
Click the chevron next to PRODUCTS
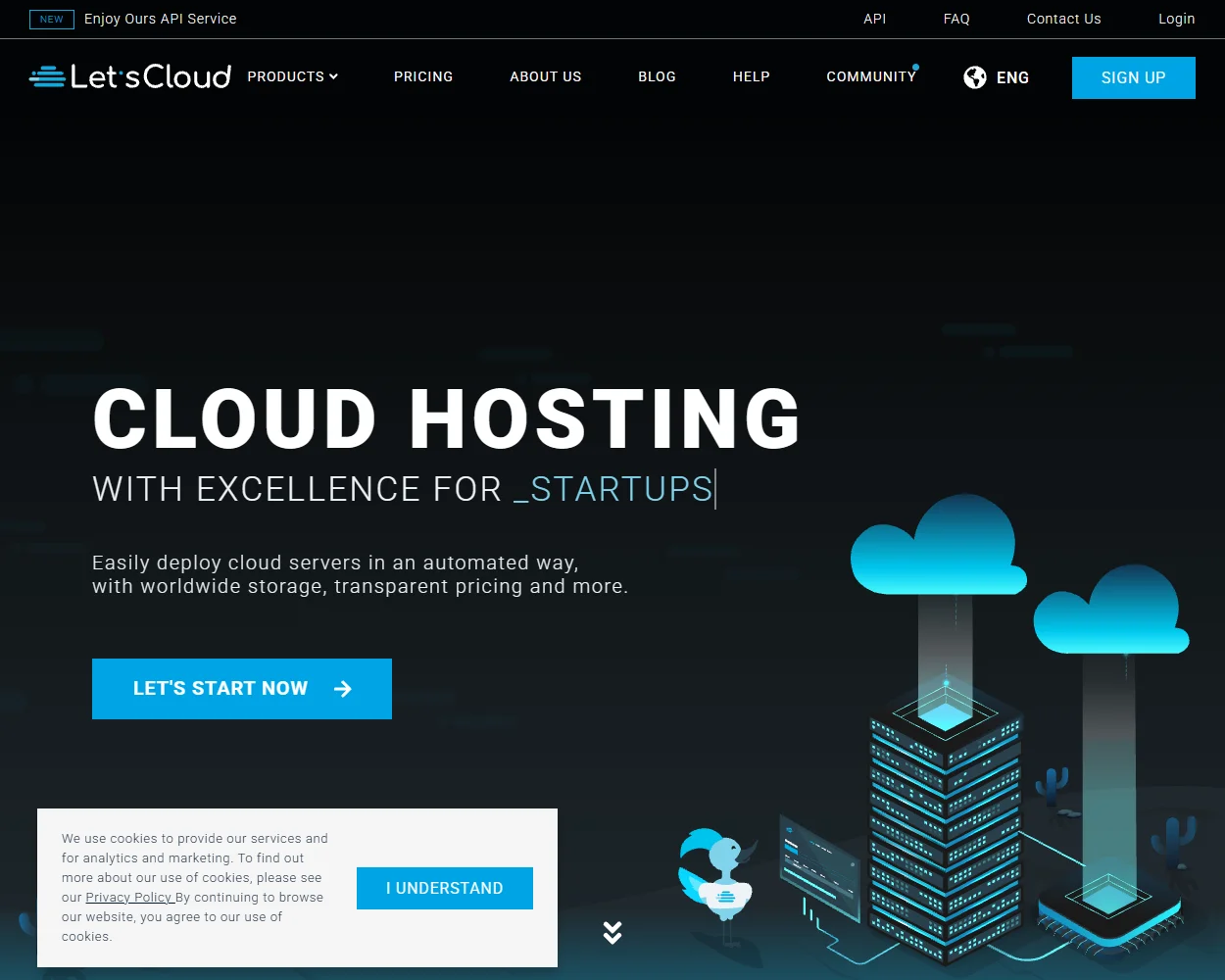click(334, 76)
